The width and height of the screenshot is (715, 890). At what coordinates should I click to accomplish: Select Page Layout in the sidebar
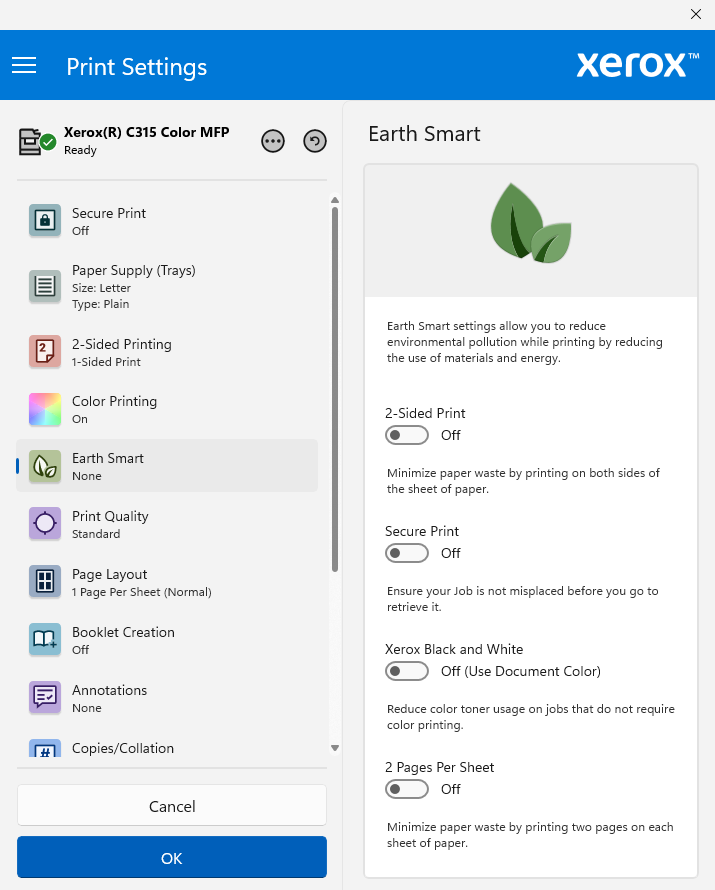167,582
